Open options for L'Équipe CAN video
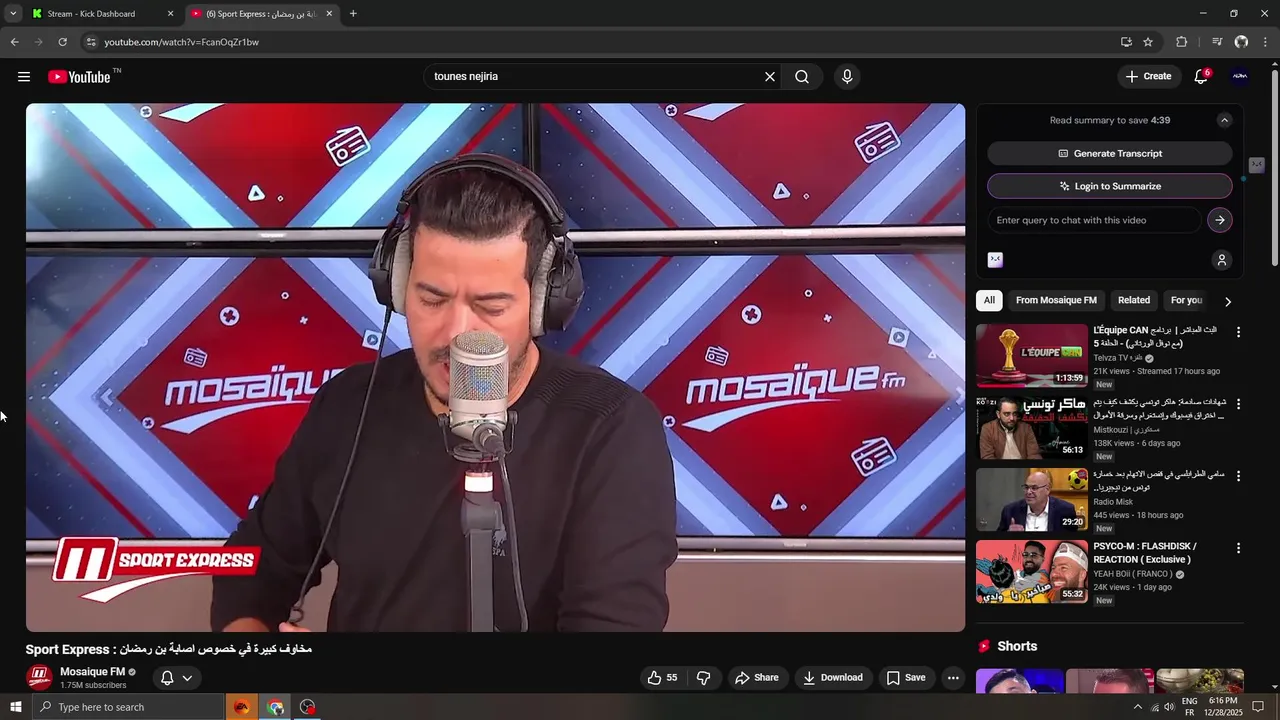The width and height of the screenshot is (1280, 720). coord(1238,332)
